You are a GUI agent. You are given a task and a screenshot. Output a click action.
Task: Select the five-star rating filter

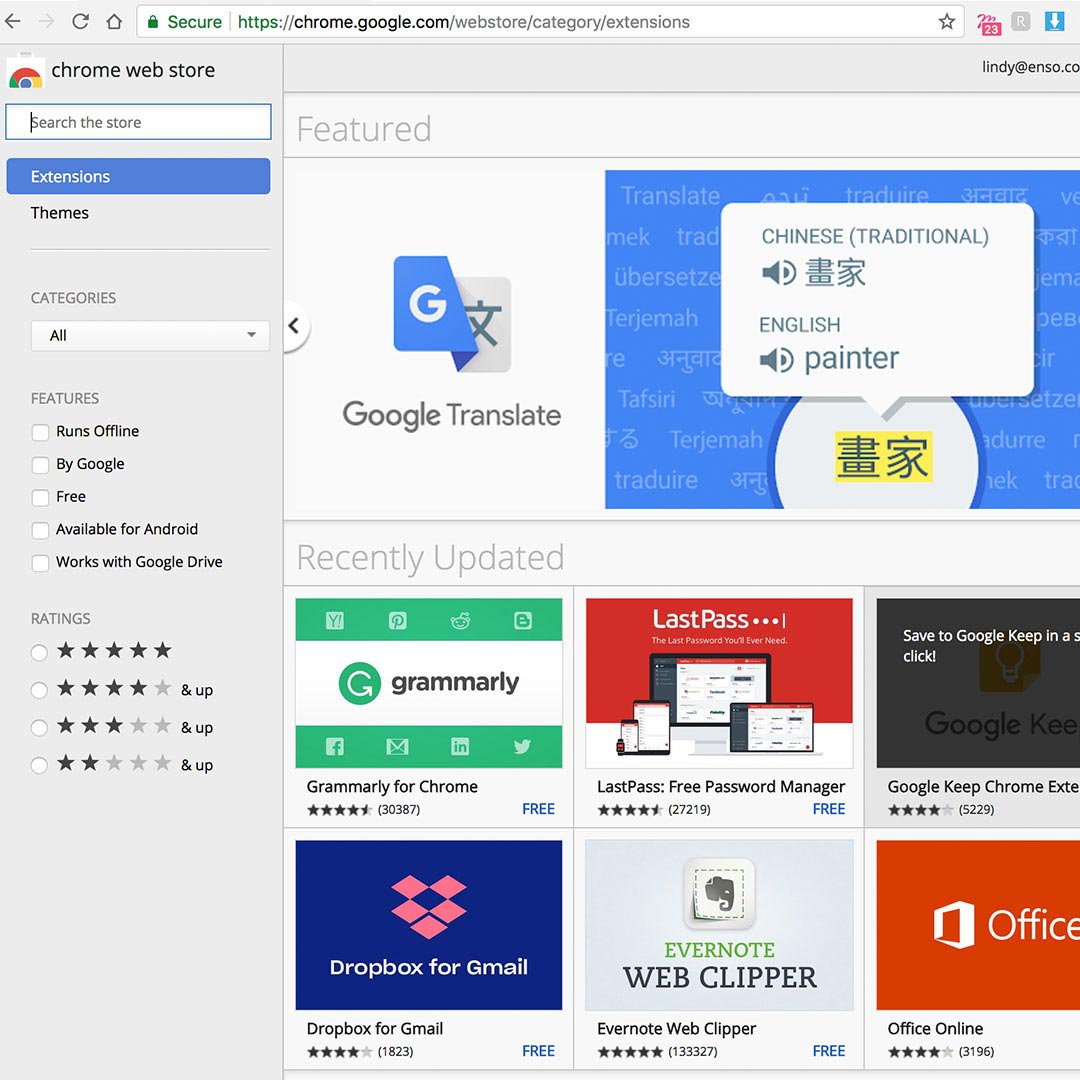click(x=39, y=652)
